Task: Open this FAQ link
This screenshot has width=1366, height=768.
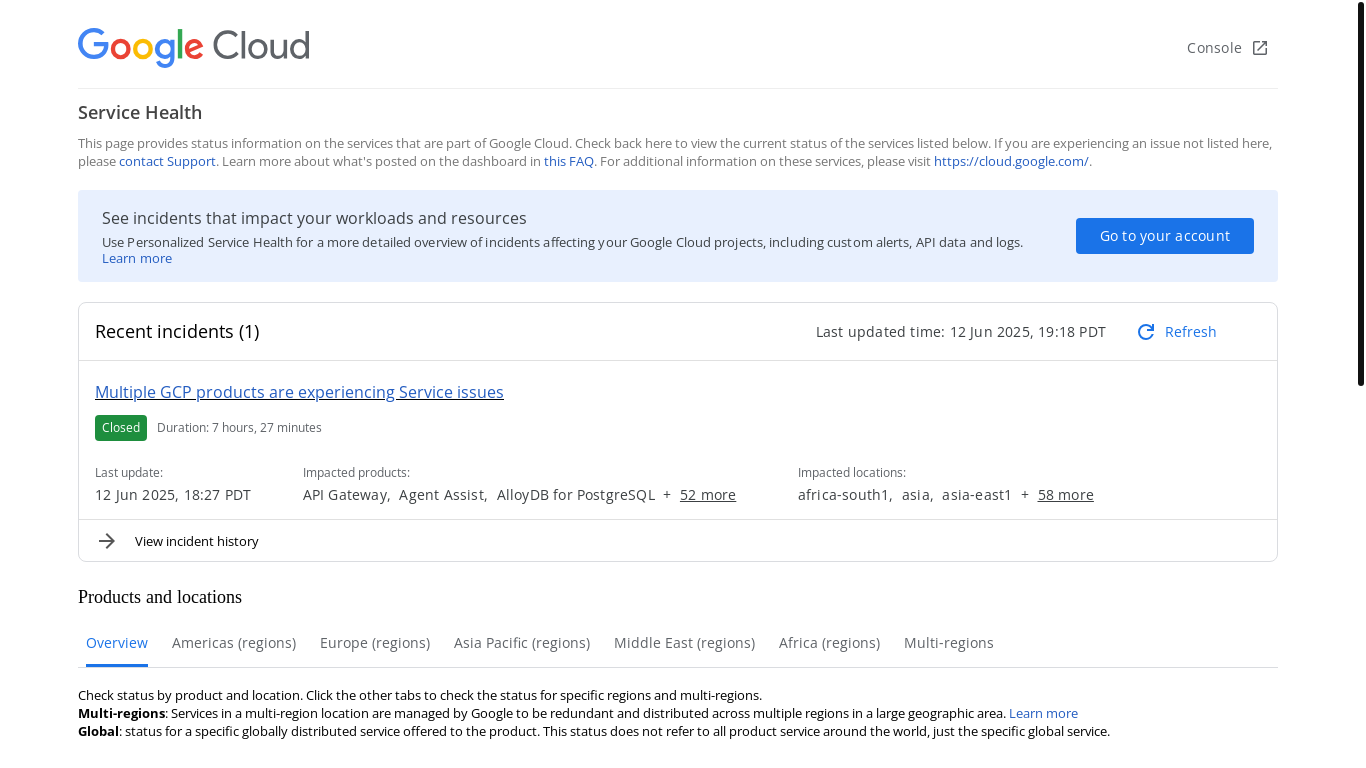Action: click(569, 161)
